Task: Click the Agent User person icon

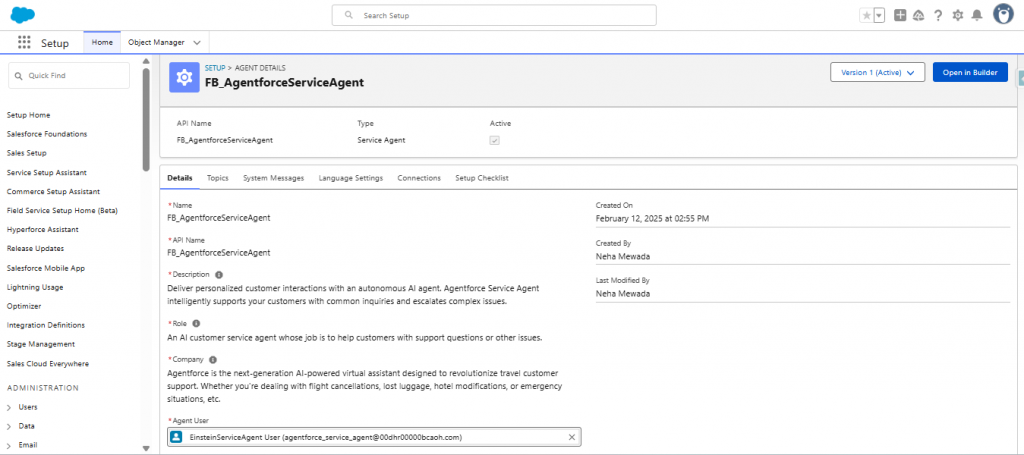Action: [x=176, y=437]
